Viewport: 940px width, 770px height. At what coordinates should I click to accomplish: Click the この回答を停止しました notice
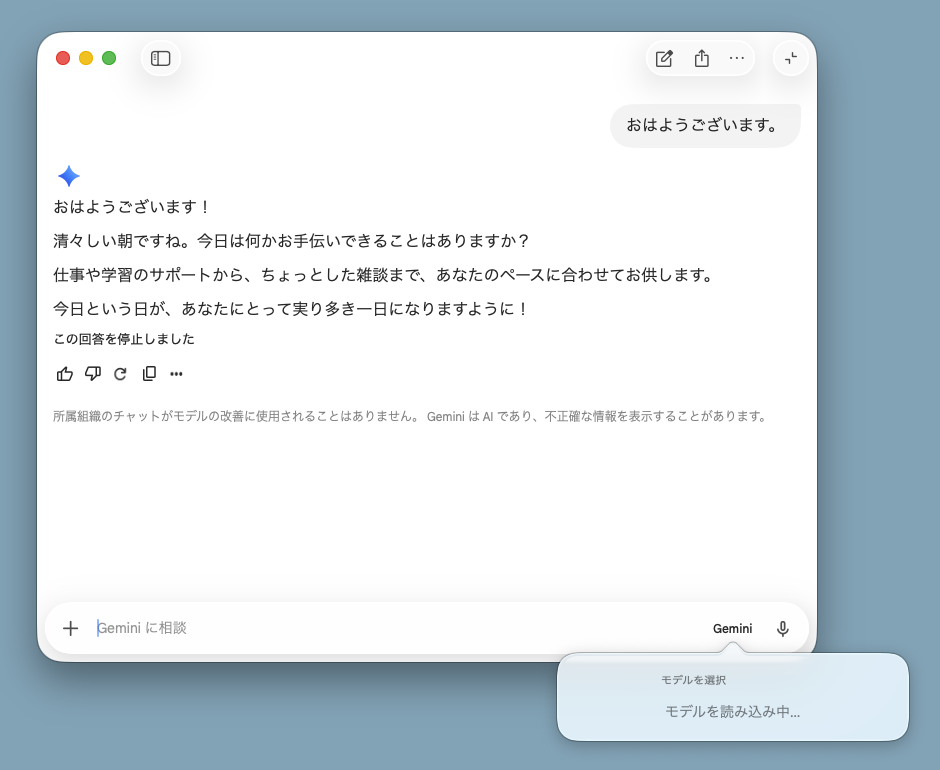(x=124, y=339)
